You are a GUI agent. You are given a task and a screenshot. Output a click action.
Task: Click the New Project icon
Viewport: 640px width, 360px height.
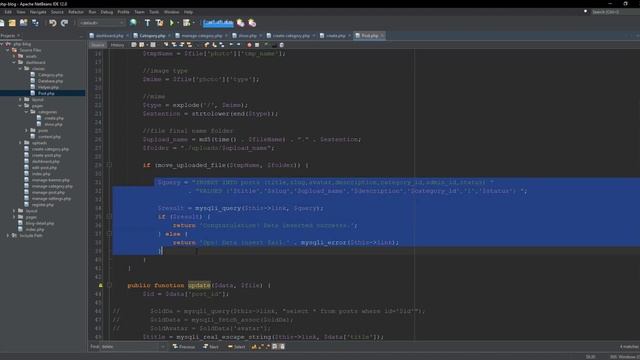(12, 23)
